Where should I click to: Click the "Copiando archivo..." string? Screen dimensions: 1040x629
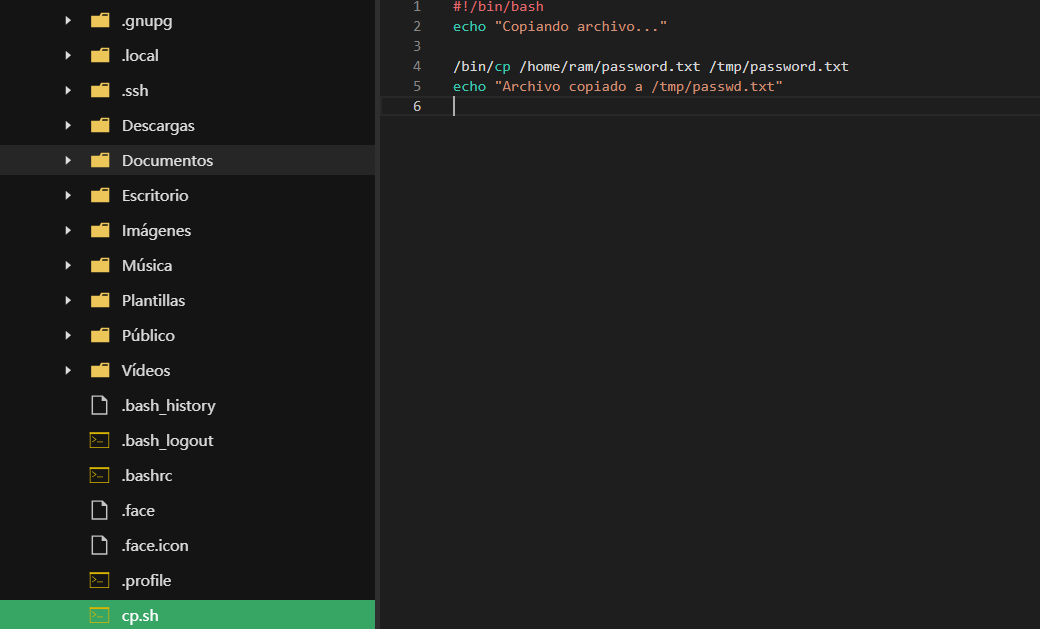point(581,27)
